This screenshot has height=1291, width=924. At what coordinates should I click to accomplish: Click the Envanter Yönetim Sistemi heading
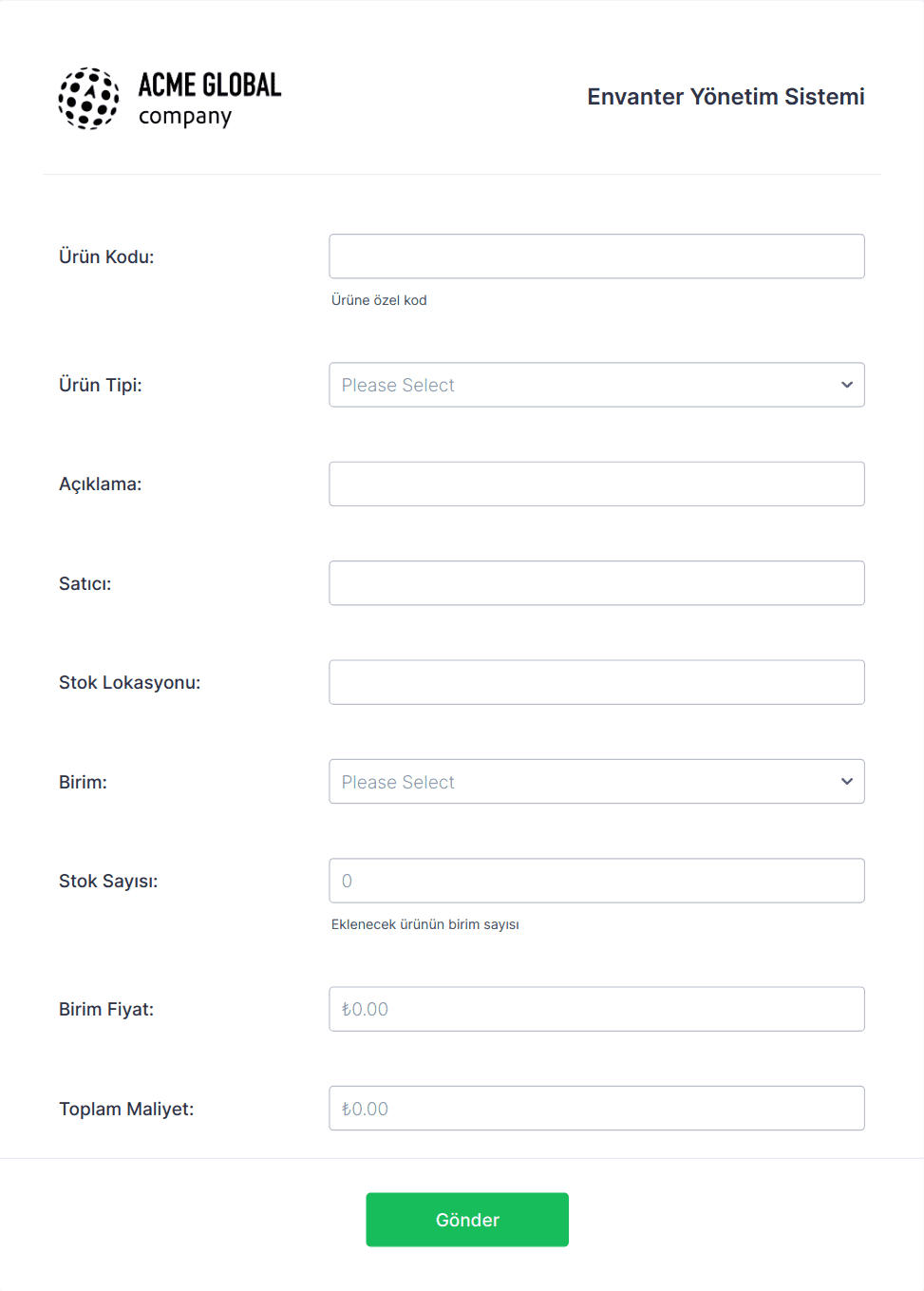click(x=726, y=97)
